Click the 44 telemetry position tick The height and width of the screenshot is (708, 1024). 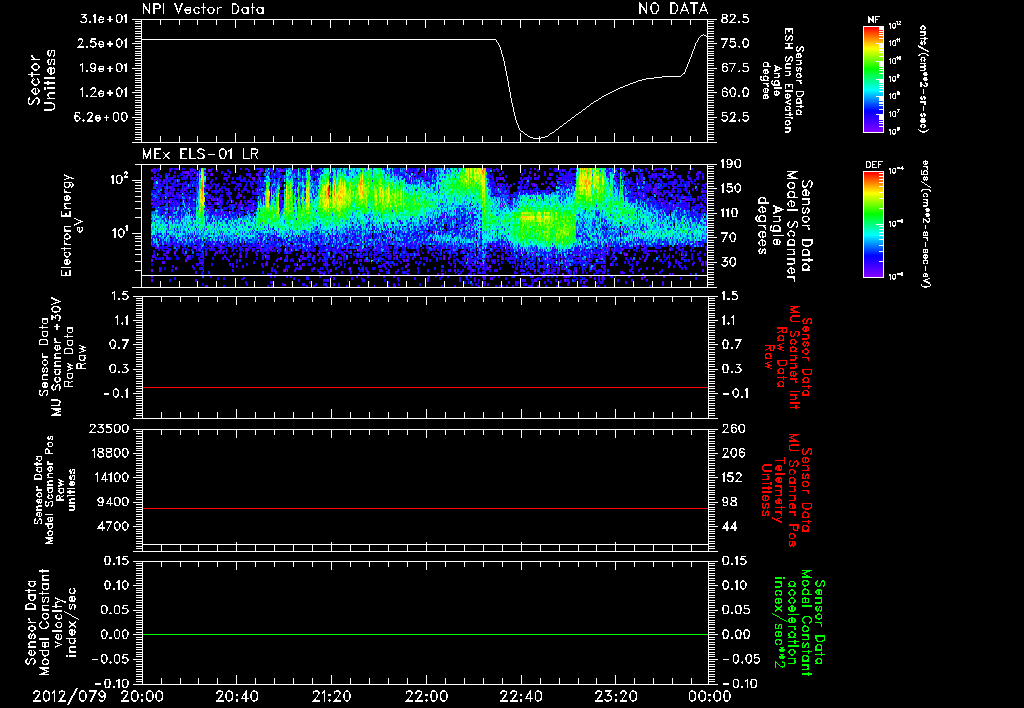(729, 526)
